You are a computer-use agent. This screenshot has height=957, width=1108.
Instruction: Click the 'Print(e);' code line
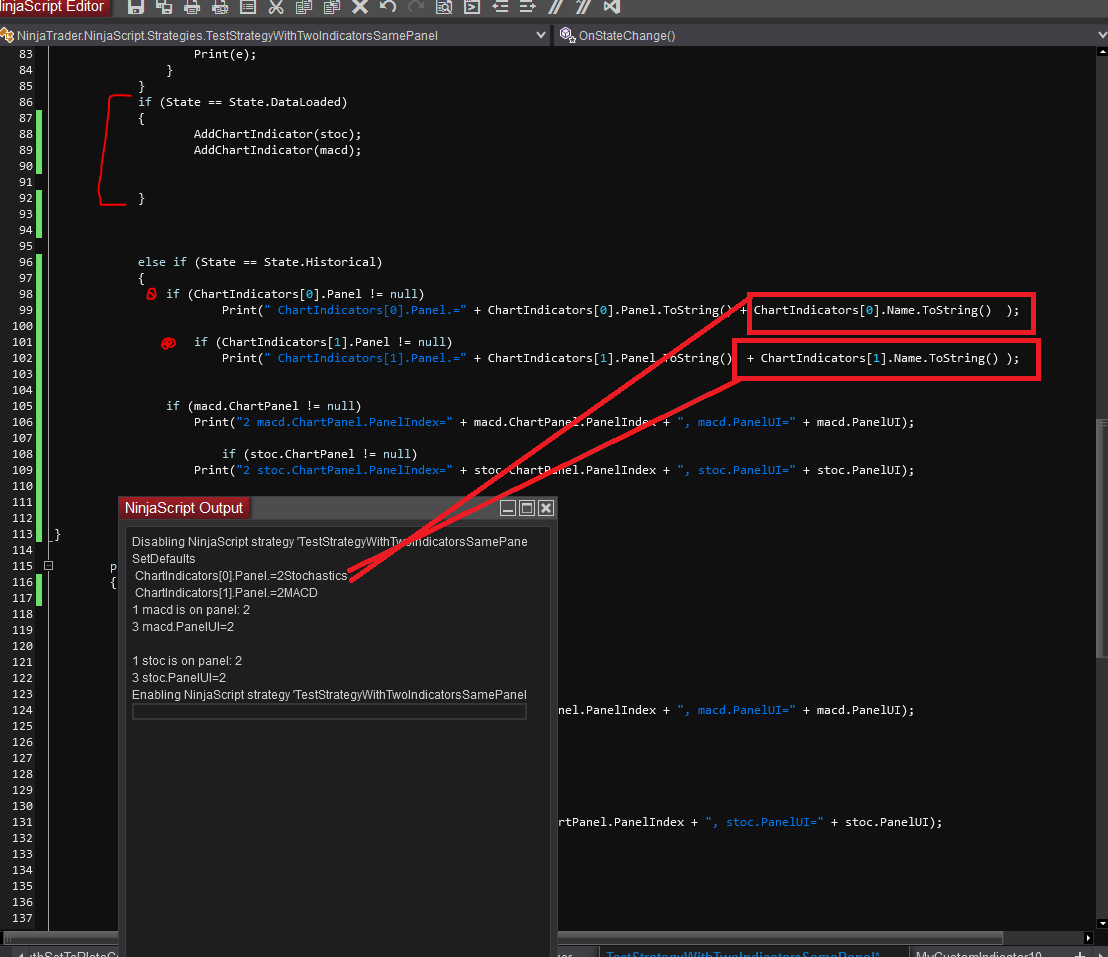click(x=225, y=54)
